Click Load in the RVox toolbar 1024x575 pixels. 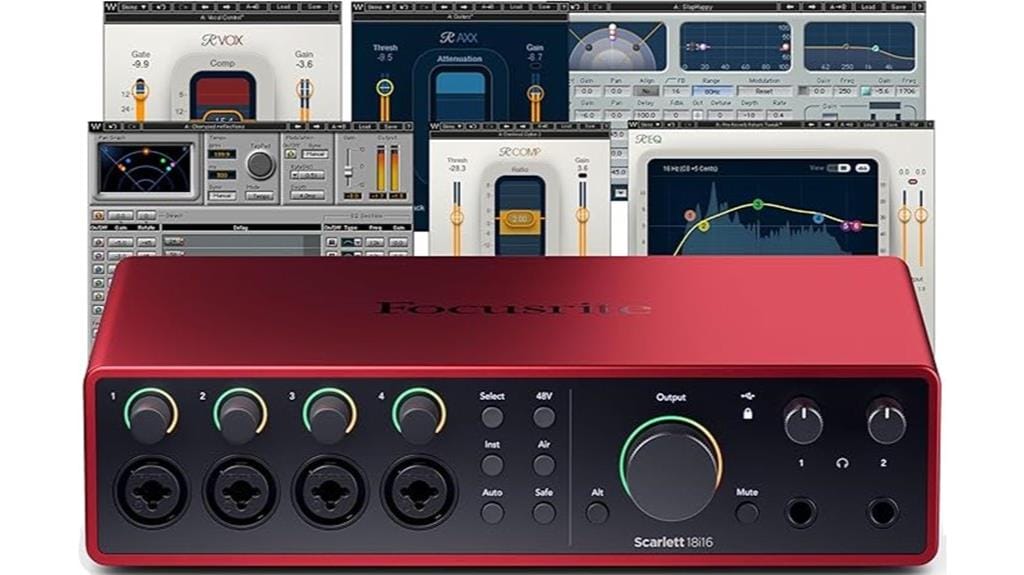(283, 7)
